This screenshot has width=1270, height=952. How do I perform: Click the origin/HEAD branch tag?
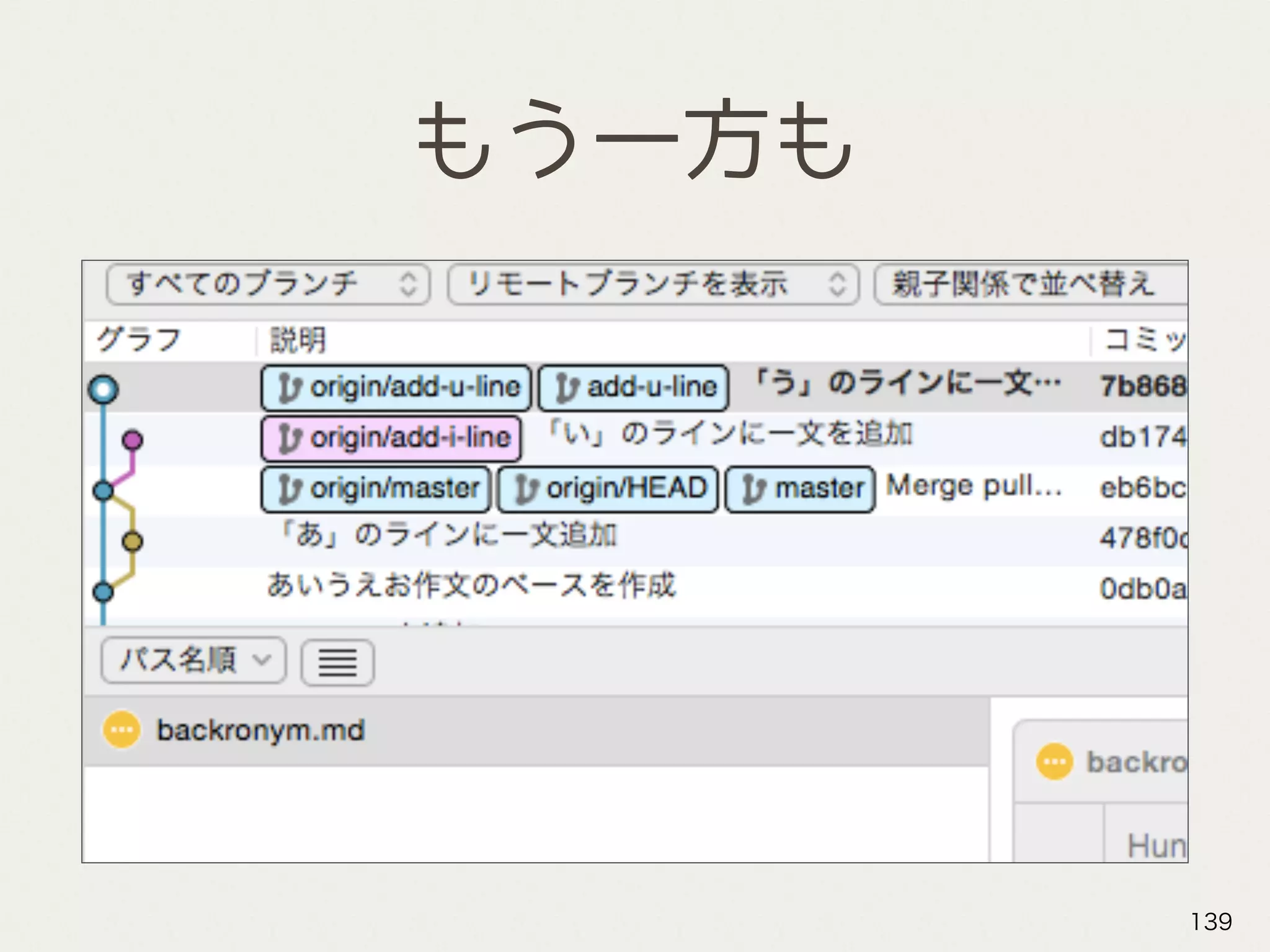[608, 490]
